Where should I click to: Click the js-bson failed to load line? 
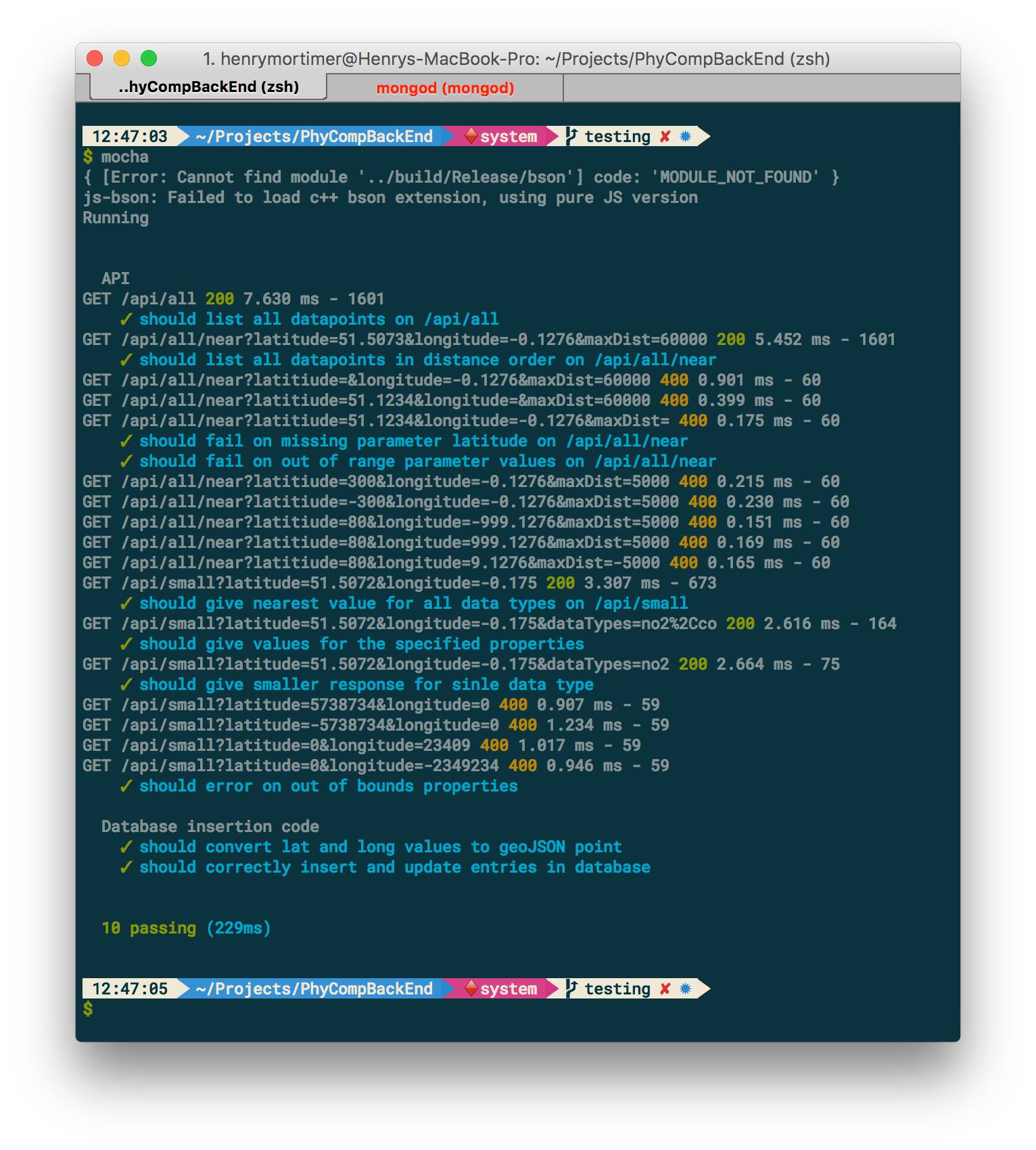click(x=390, y=198)
